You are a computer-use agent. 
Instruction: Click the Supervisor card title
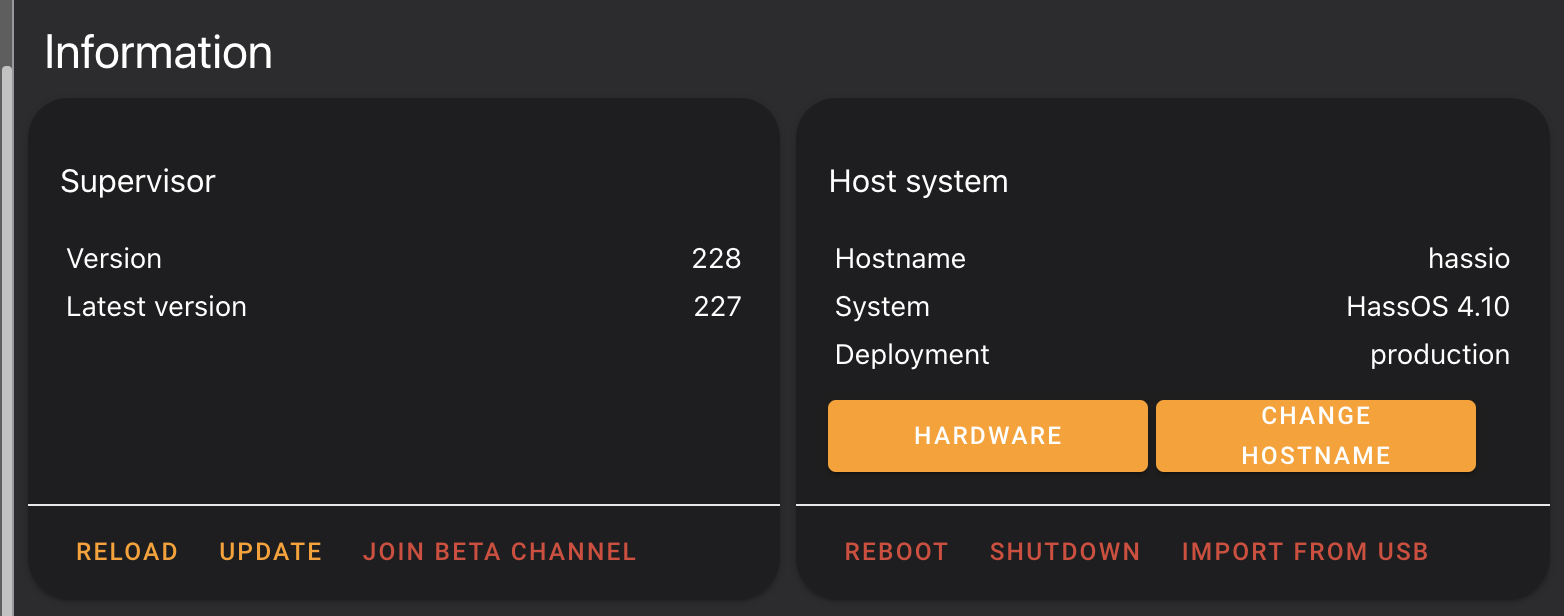tap(139, 181)
